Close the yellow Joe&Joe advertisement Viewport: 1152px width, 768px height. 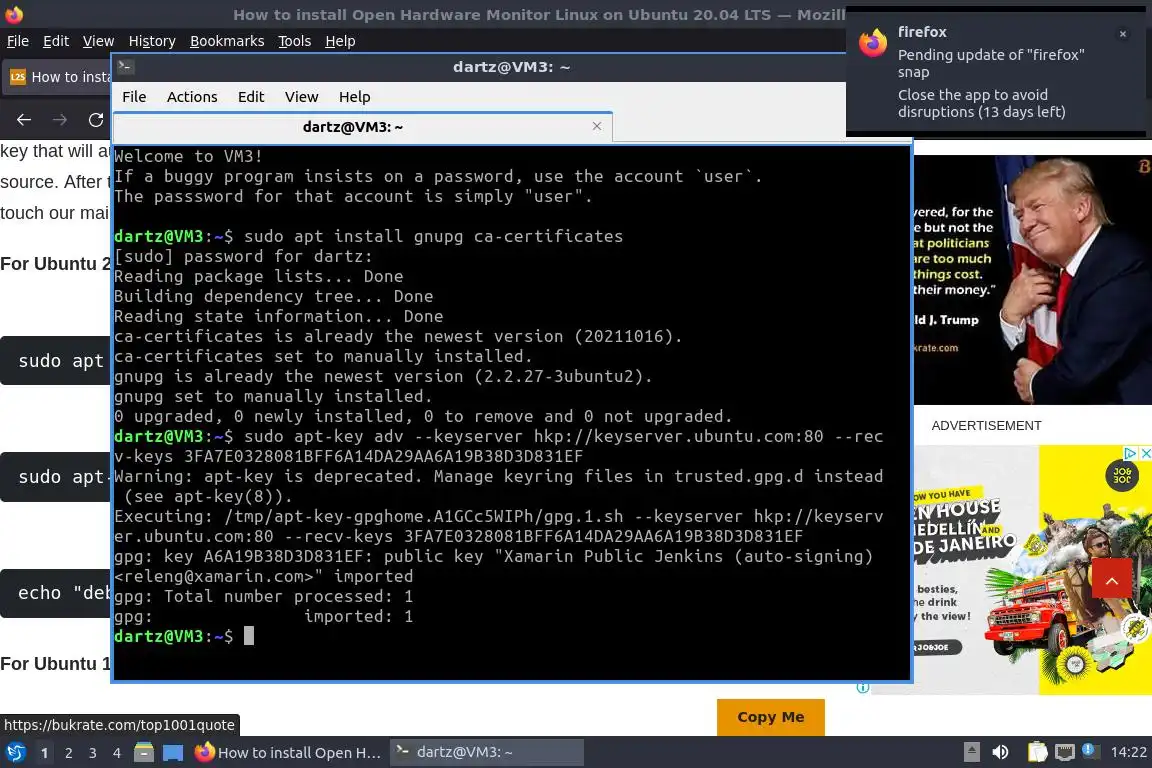[1145, 453]
